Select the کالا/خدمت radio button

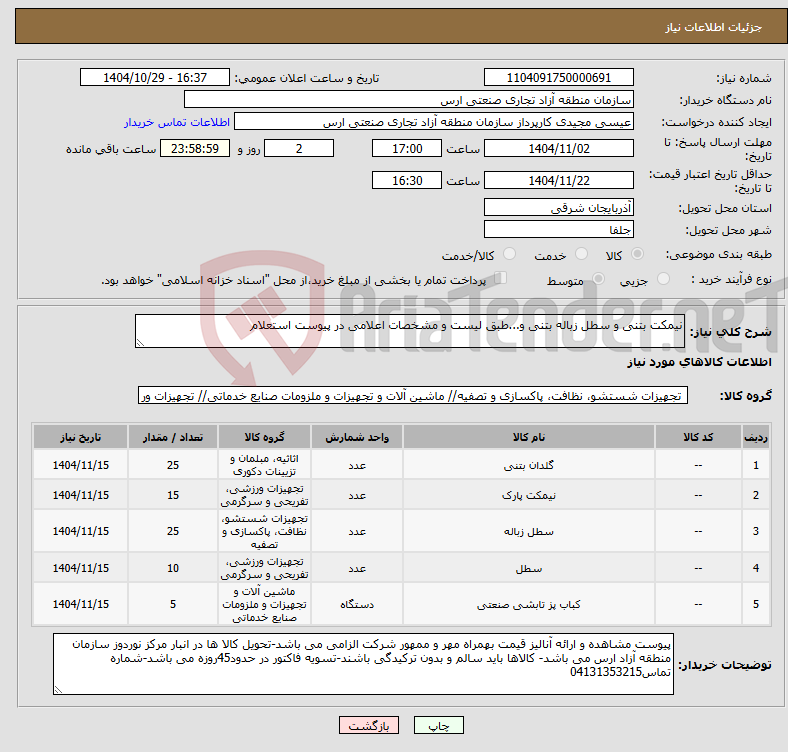[510, 254]
